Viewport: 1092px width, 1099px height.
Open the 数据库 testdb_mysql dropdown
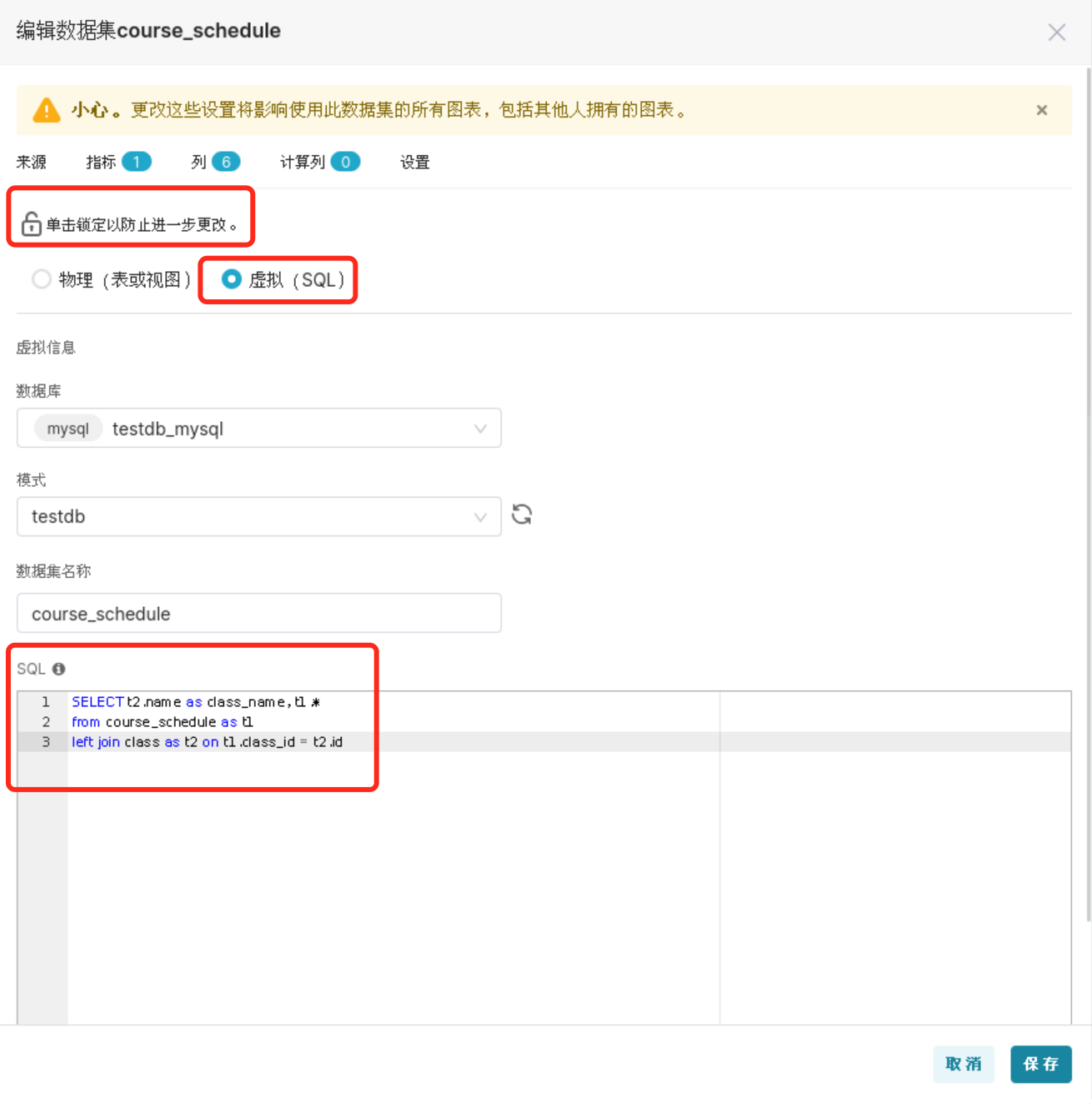(259, 428)
